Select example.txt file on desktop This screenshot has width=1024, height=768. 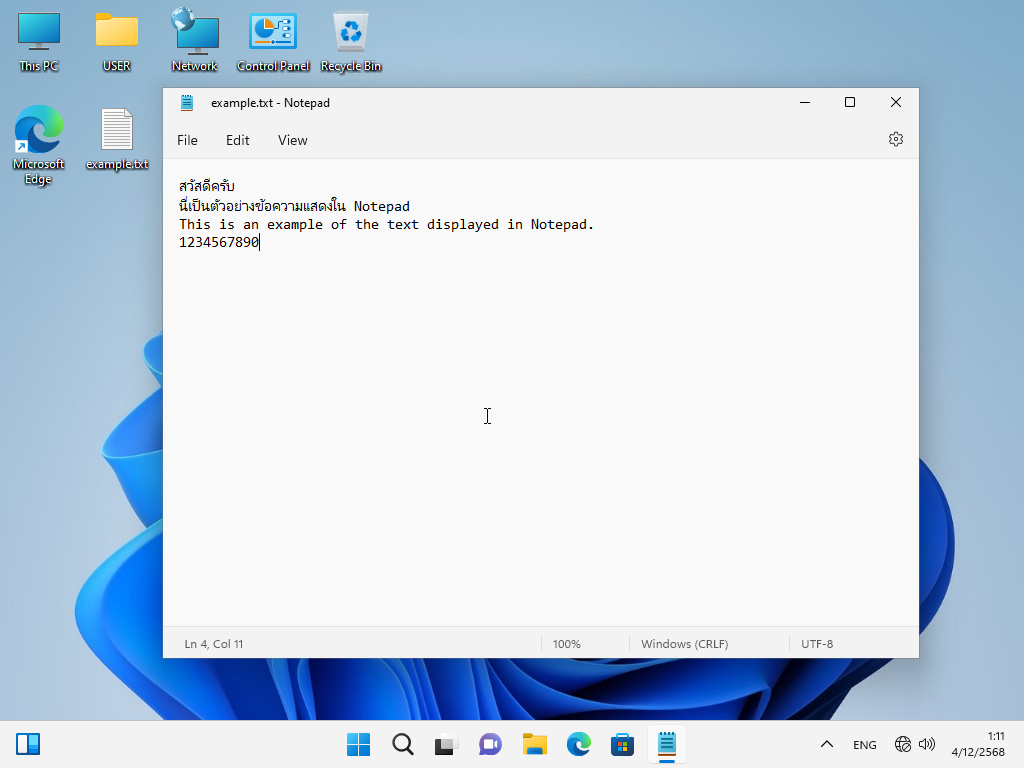point(117,140)
